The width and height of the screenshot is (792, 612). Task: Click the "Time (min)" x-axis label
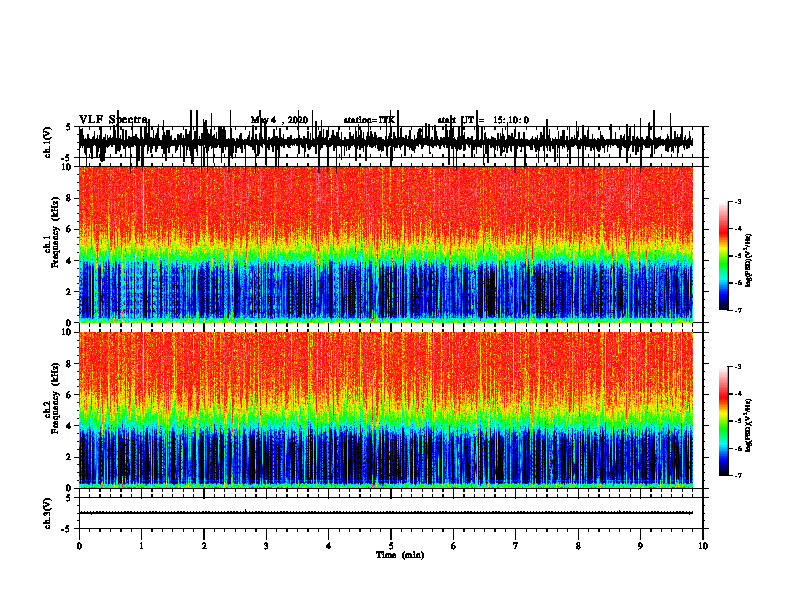click(x=400, y=555)
